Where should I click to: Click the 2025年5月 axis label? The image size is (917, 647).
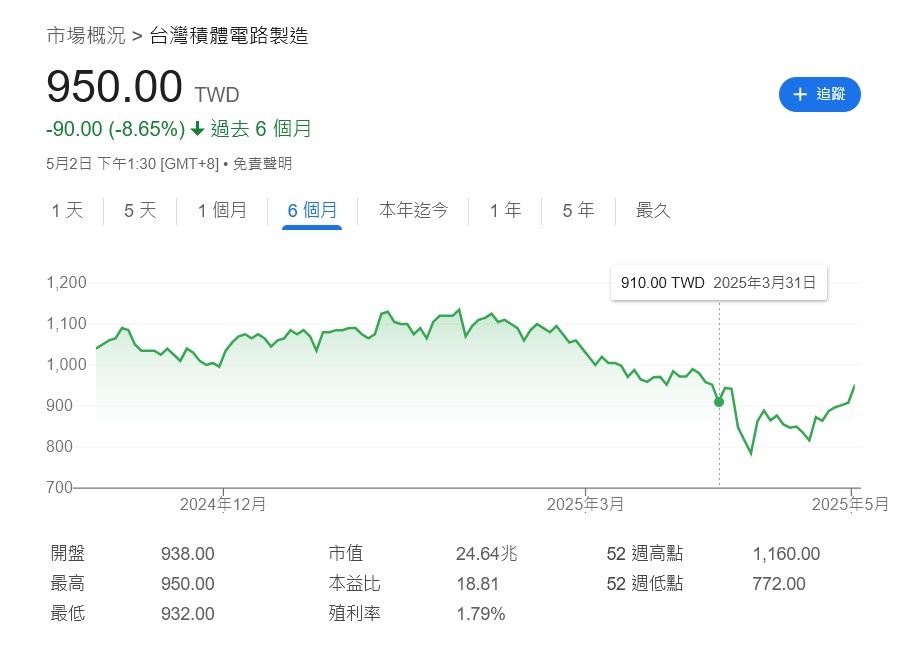(x=850, y=504)
